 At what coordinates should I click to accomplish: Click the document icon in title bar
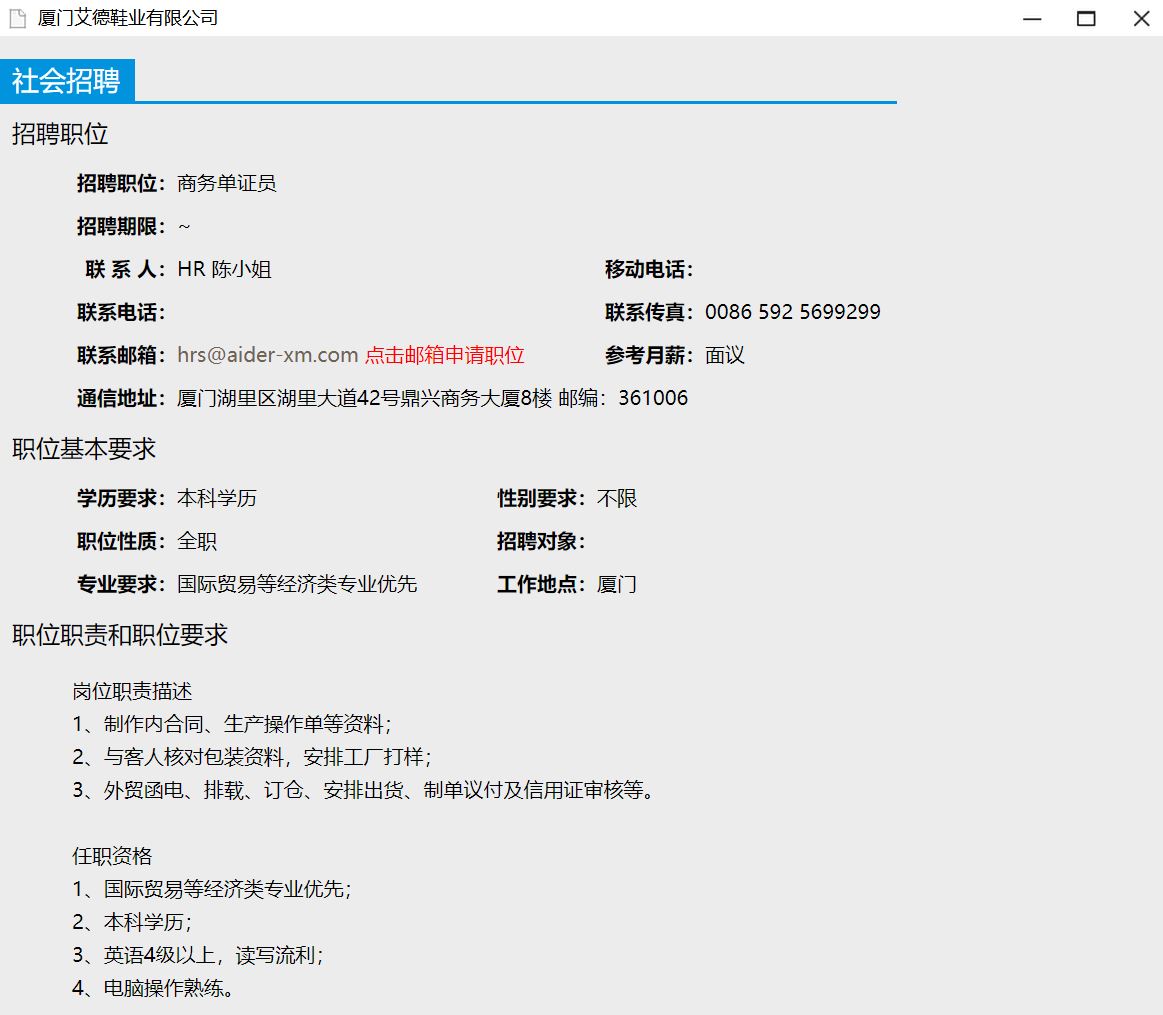(x=17, y=18)
